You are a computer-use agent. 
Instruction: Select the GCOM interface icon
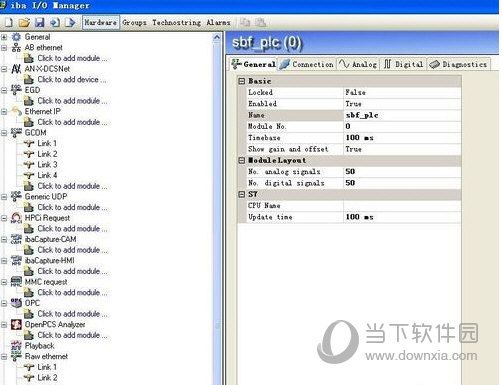[16, 133]
